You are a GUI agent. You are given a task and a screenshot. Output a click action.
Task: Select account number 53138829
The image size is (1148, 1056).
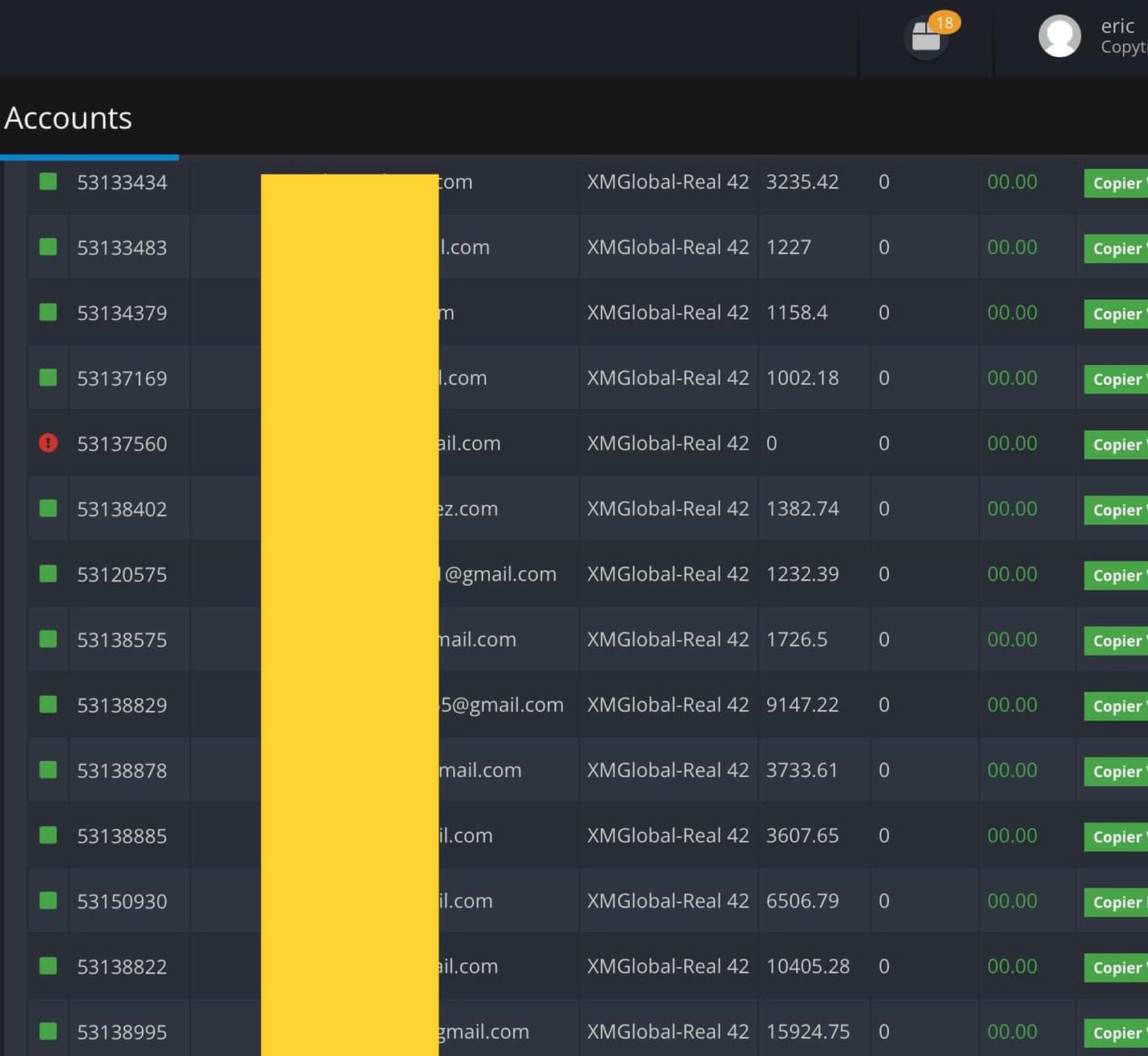(122, 705)
